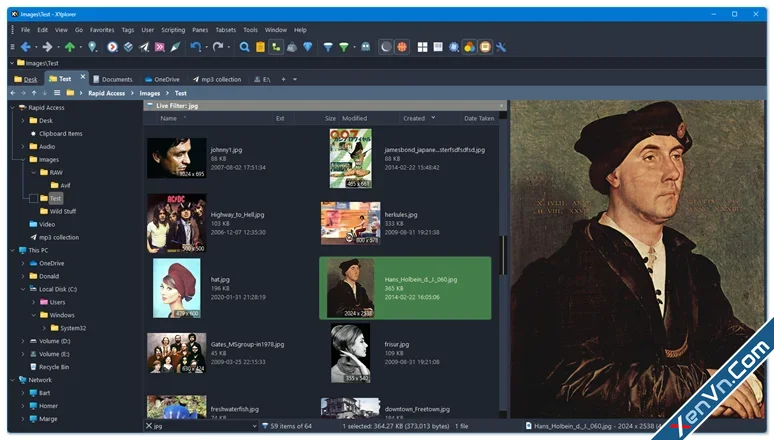Click the Redo arrow icon
This screenshot has width=774, height=440.
(218, 47)
